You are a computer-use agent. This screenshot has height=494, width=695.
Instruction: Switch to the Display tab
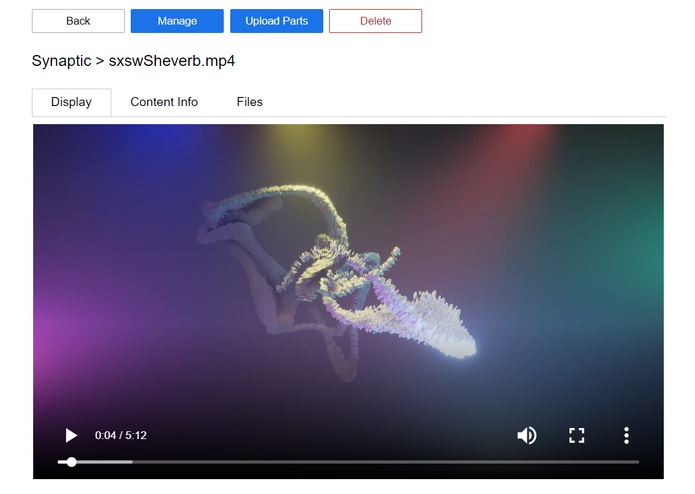coord(71,102)
